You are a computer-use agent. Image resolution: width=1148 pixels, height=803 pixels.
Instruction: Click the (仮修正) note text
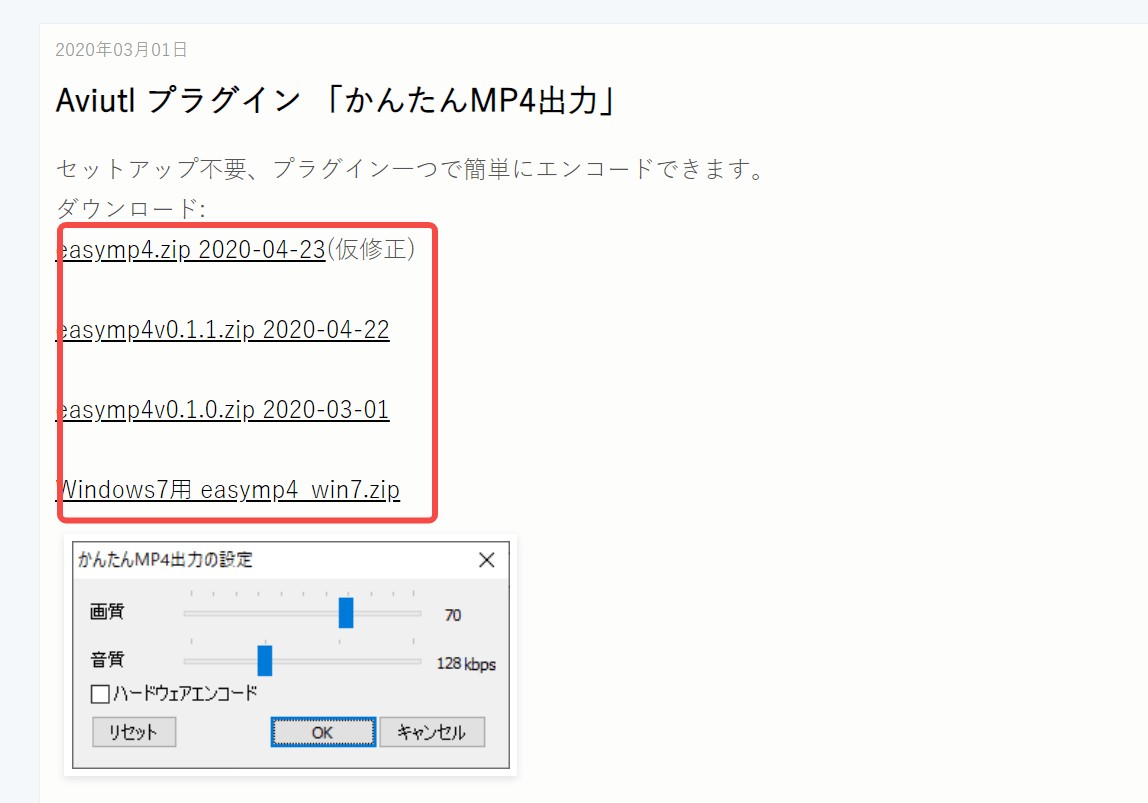click(x=371, y=250)
